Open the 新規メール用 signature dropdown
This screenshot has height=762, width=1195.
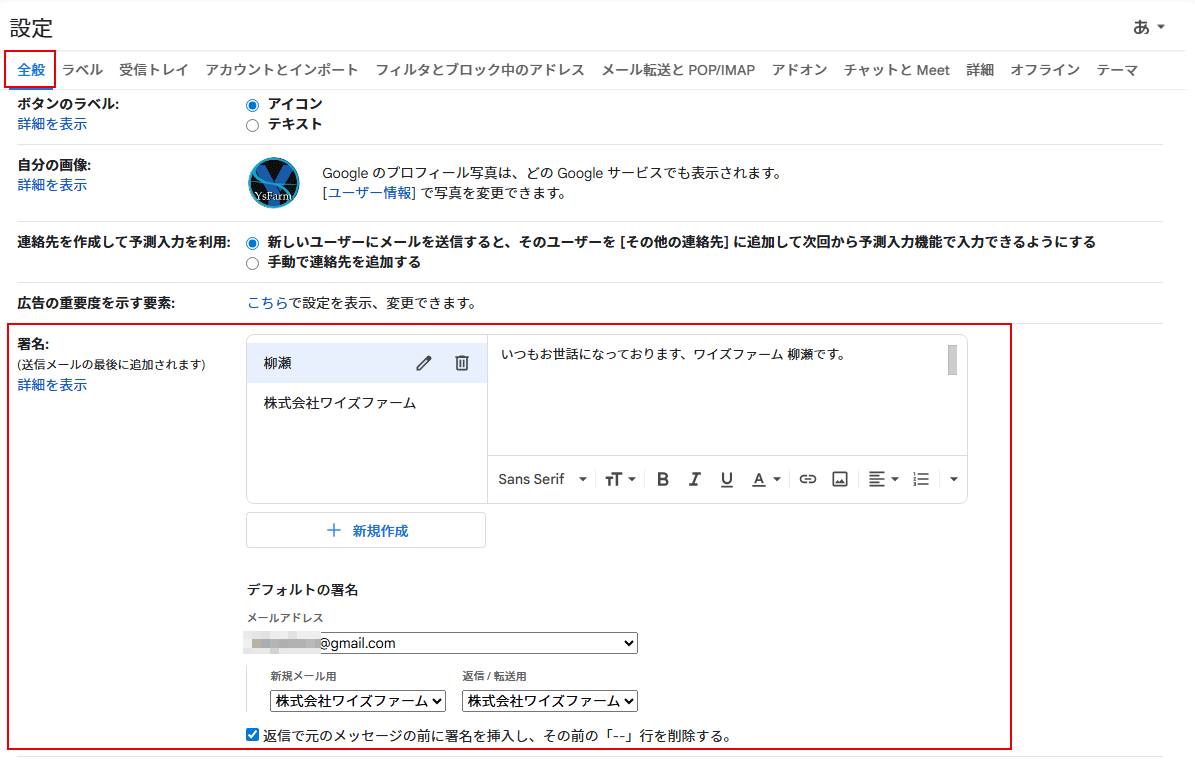pos(357,701)
